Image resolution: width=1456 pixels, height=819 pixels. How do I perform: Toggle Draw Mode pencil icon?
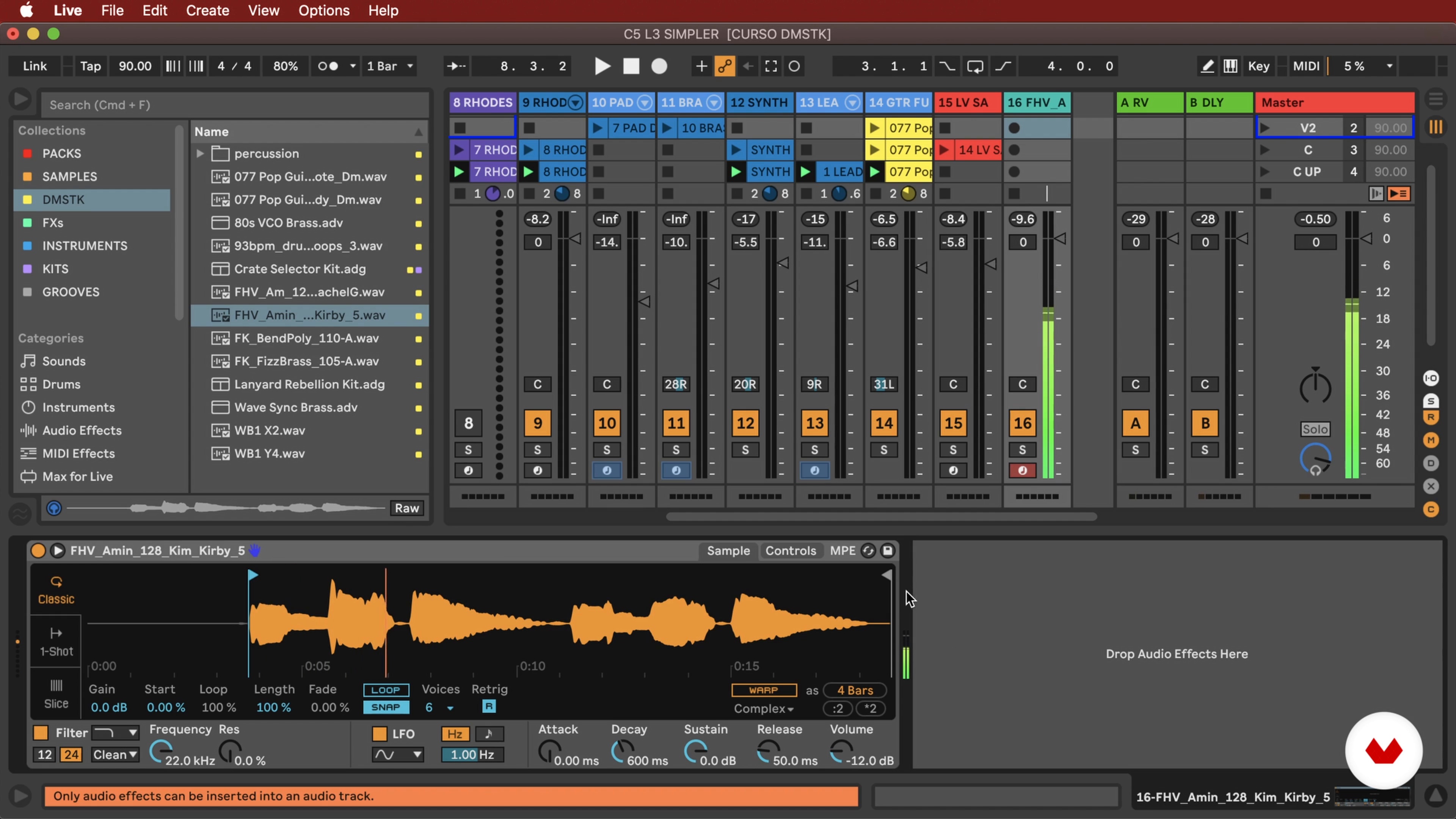1207,66
